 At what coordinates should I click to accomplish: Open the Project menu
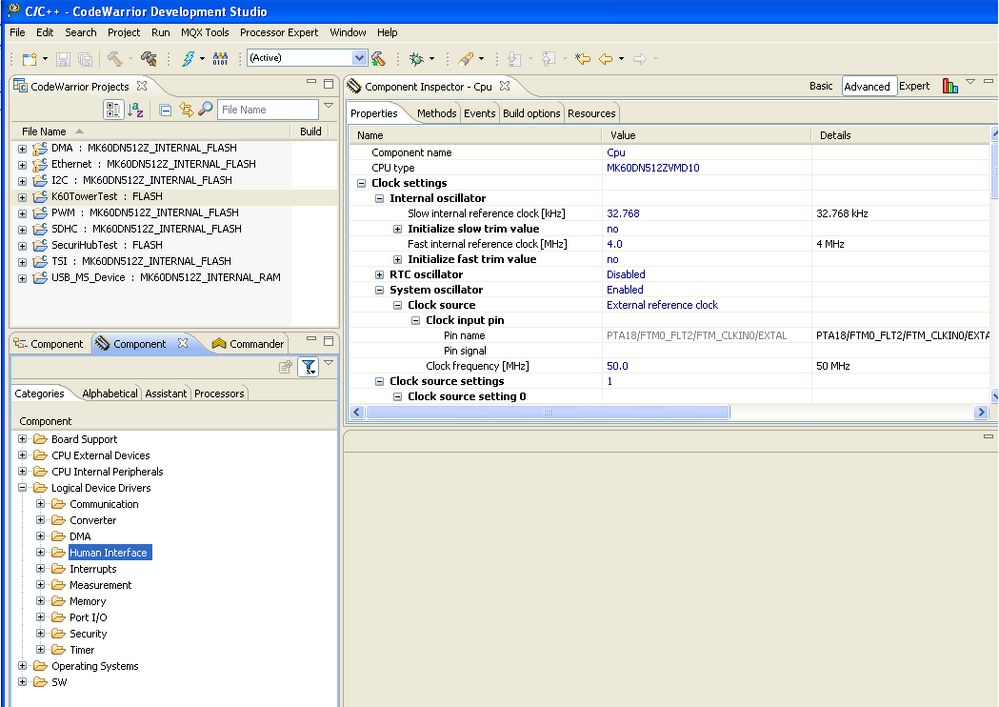pos(124,32)
